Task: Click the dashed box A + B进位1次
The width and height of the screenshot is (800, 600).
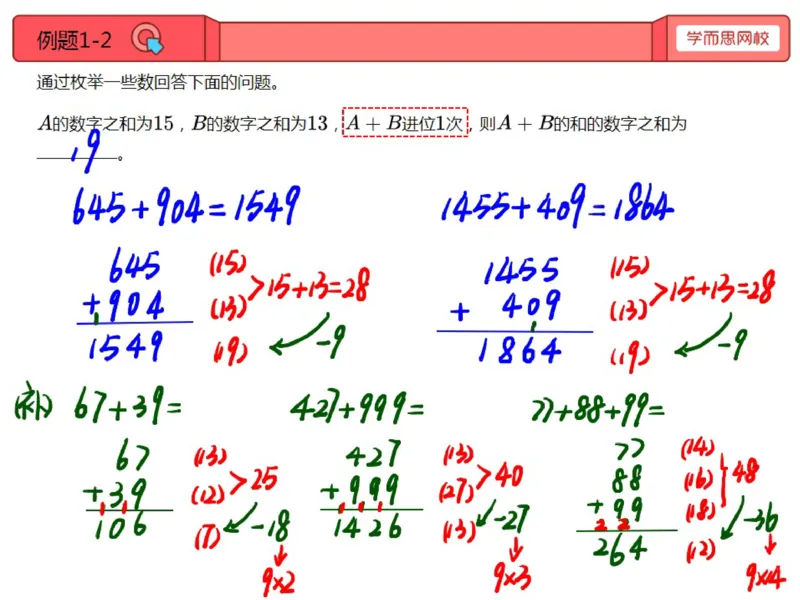Action: click(x=405, y=122)
